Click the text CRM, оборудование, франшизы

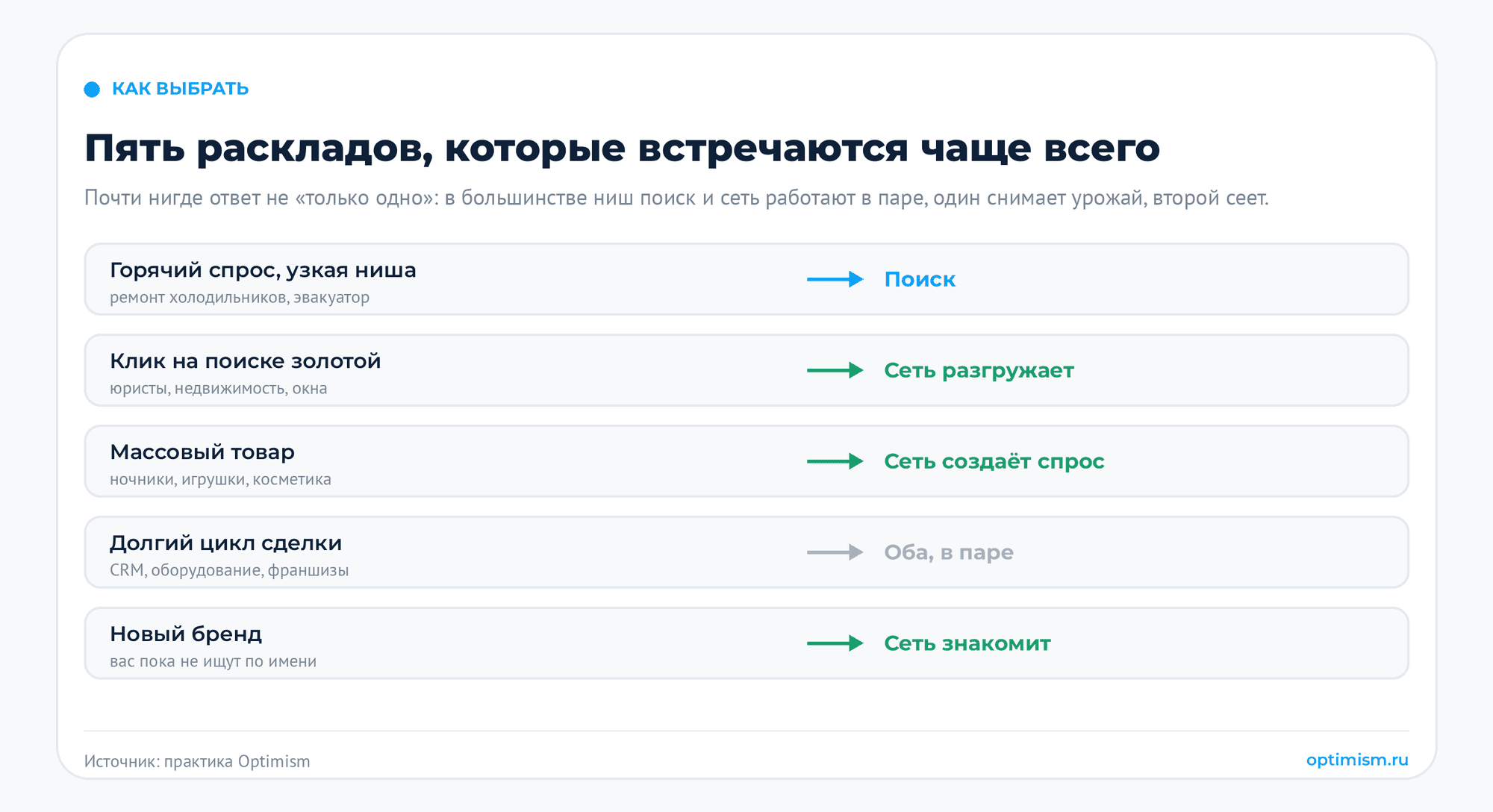point(229,570)
